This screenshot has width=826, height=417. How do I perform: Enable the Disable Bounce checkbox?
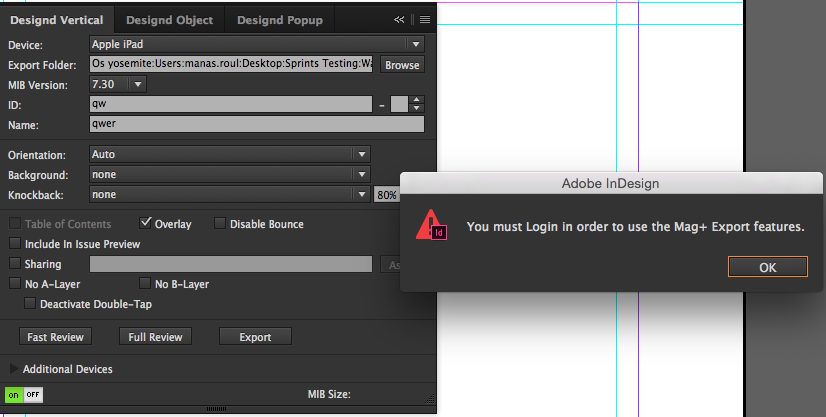pos(220,223)
